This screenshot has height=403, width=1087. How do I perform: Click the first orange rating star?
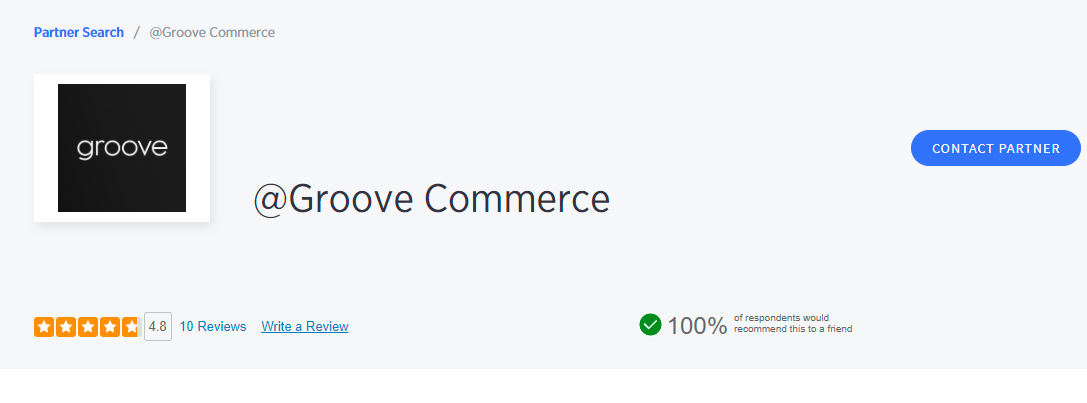tap(44, 327)
